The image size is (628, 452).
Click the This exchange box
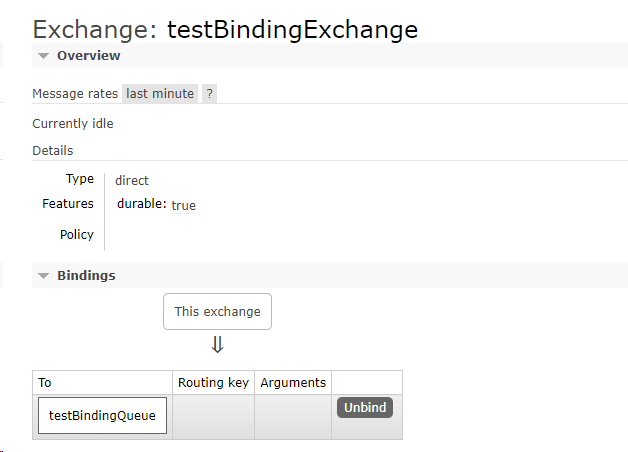coord(217,311)
